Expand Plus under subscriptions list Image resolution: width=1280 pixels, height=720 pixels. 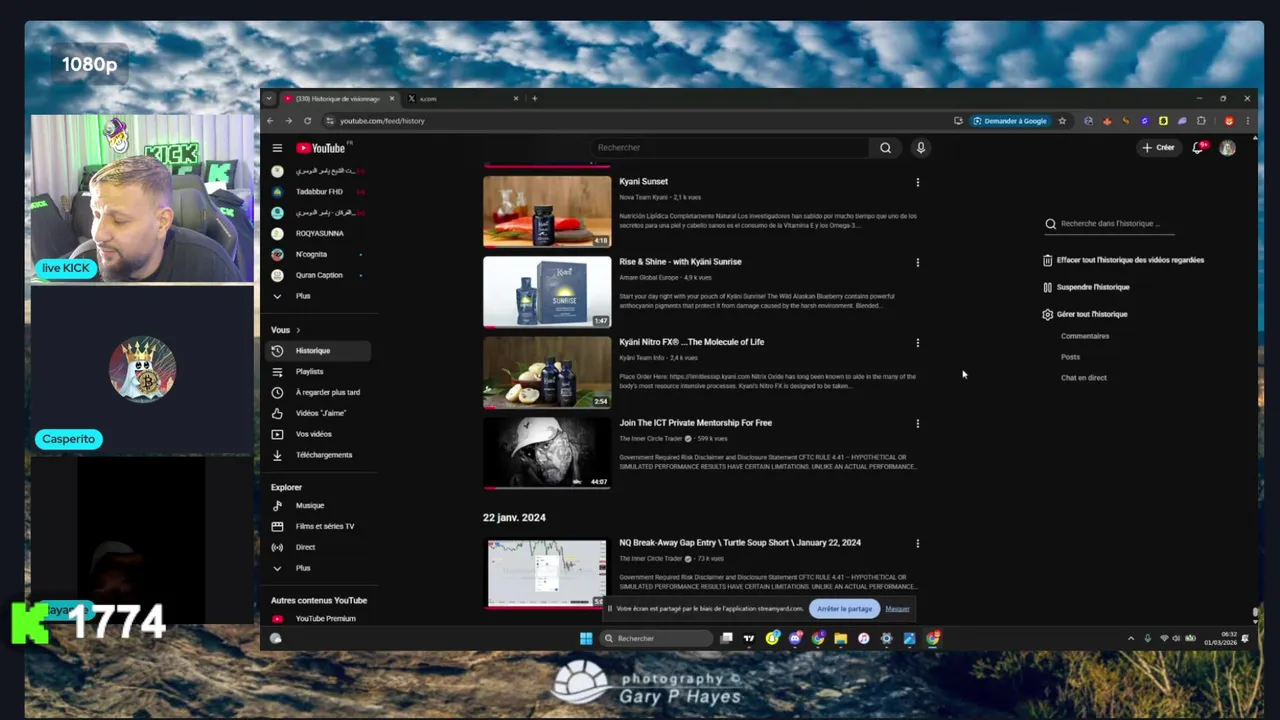302,296
